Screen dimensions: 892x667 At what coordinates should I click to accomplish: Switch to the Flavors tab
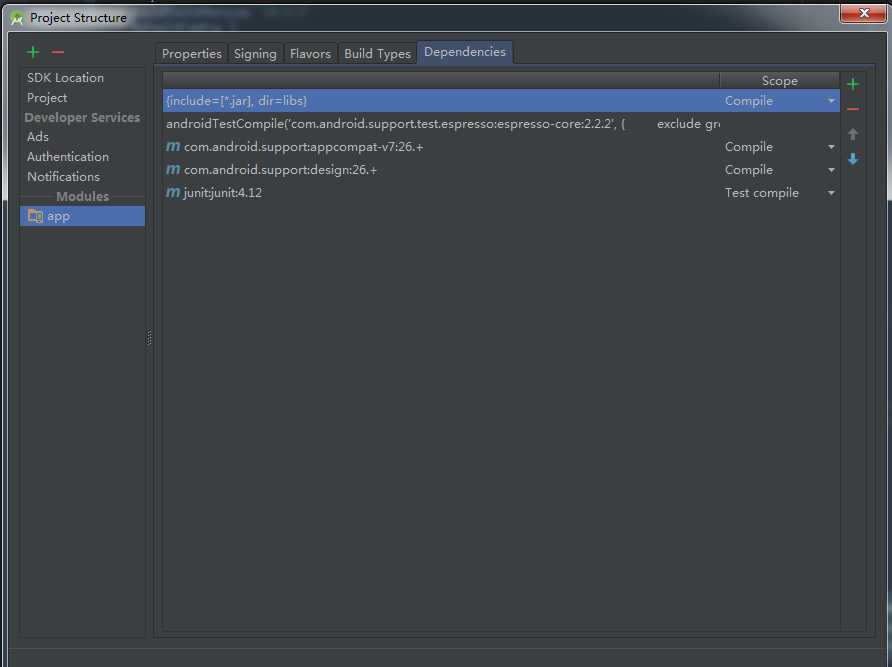310,53
